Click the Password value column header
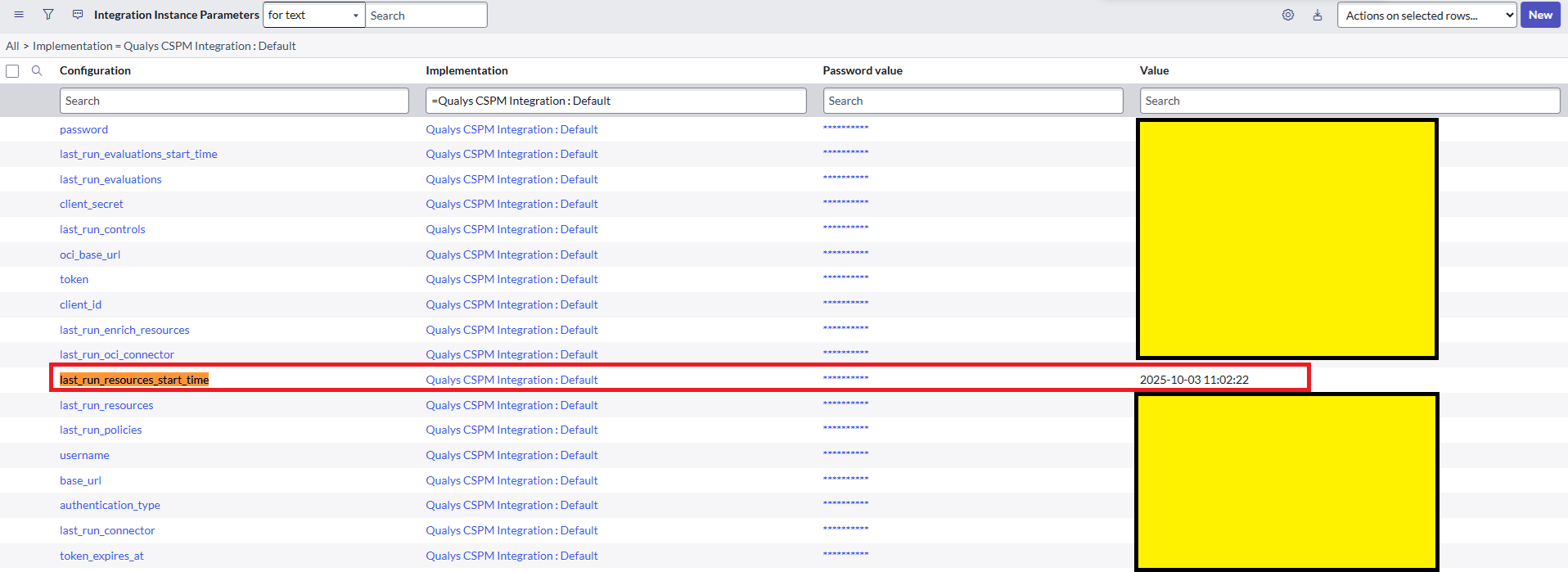The image size is (1568, 572). (x=863, y=70)
